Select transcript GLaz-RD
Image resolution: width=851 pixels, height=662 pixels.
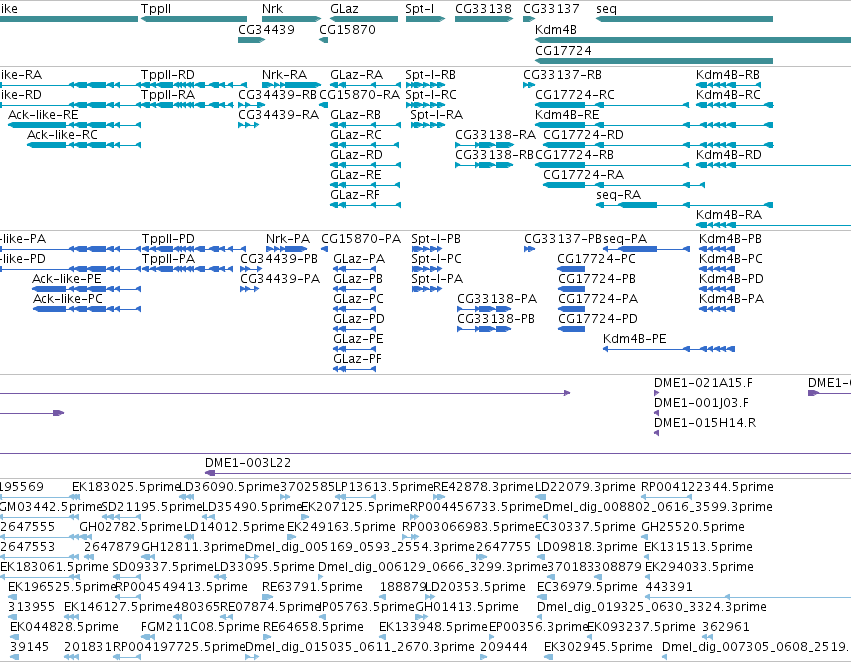point(365,165)
